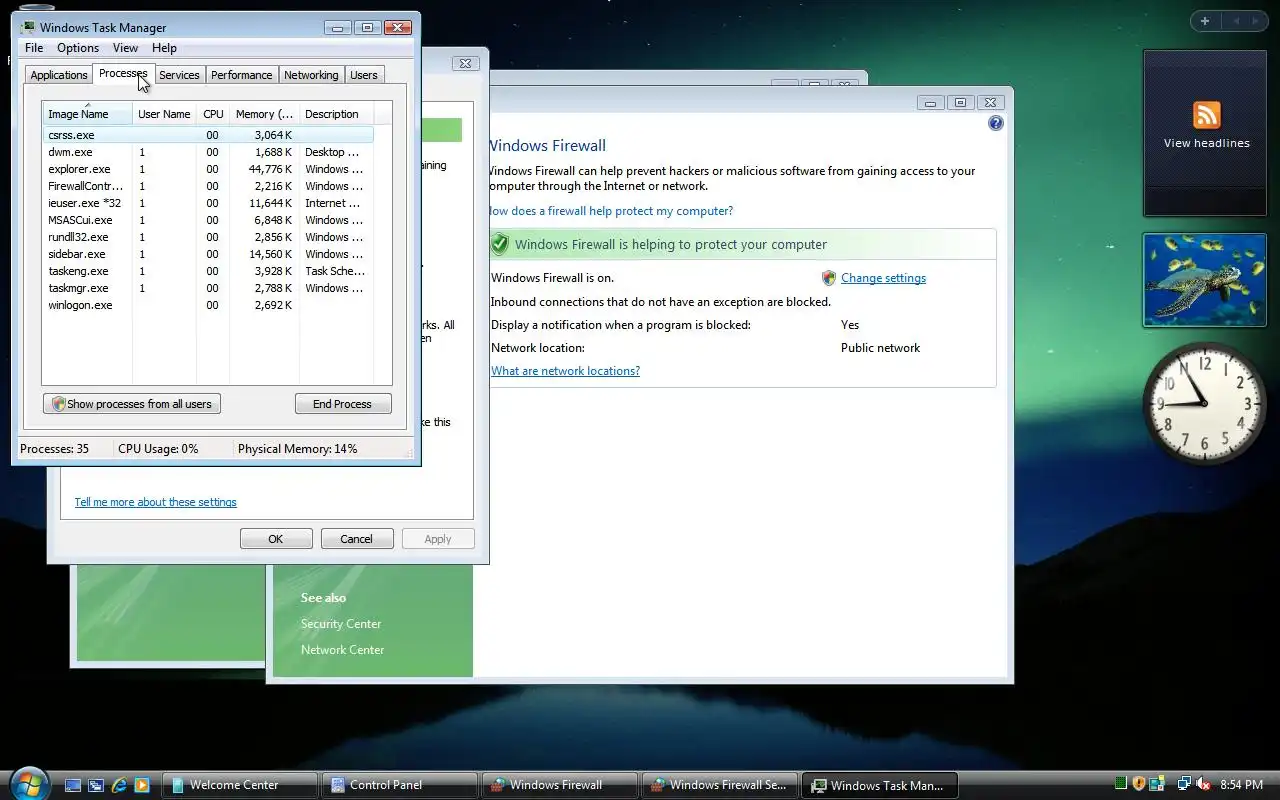Click Cancel in Firewall Settings dialog
1280x800 pixels.
tap(356, 539)
